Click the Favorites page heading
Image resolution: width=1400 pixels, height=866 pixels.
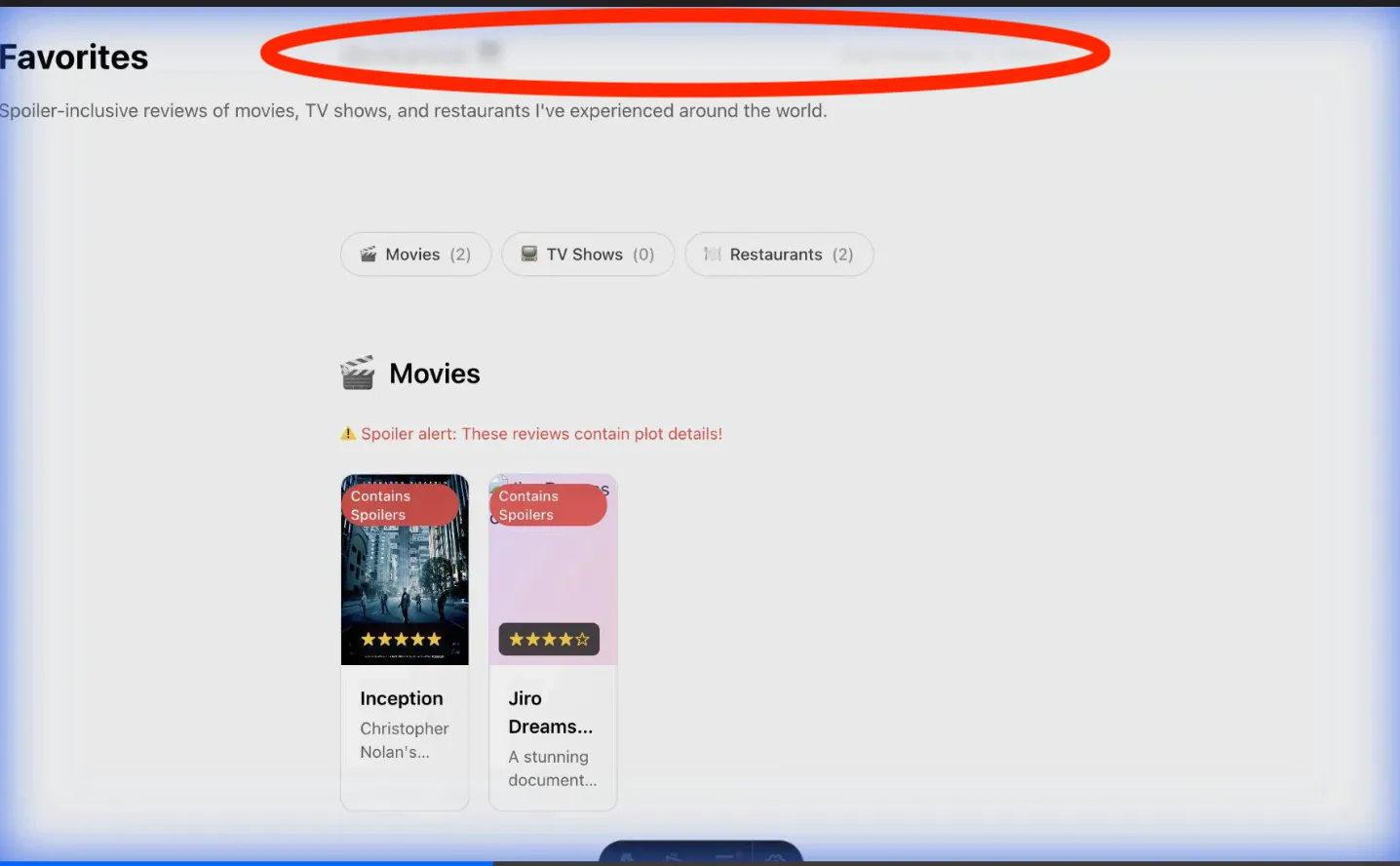click(74, 58)
